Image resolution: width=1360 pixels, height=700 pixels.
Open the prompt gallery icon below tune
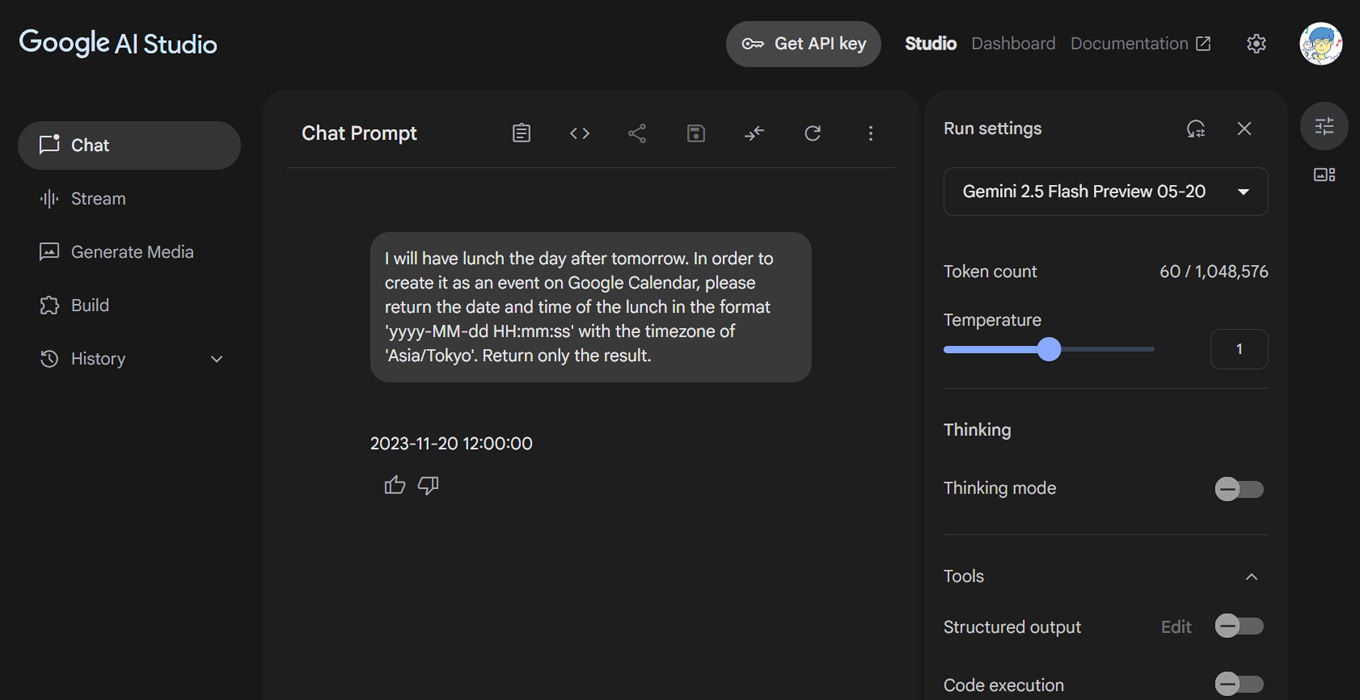coord(1324,175)
